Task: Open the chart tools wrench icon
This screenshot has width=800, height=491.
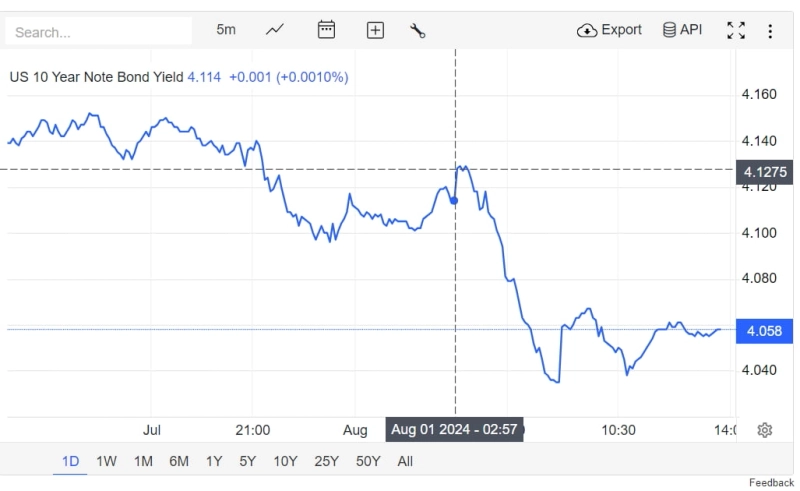Action: click(418, 30)
